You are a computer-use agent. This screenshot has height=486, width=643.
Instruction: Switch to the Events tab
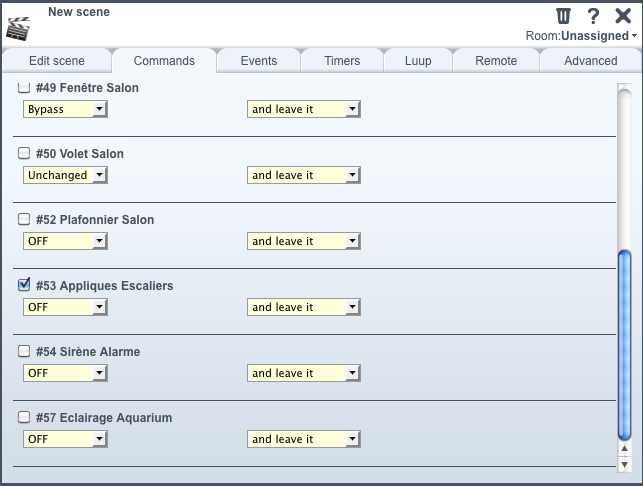pyautogui.click(x=259, y=61)
